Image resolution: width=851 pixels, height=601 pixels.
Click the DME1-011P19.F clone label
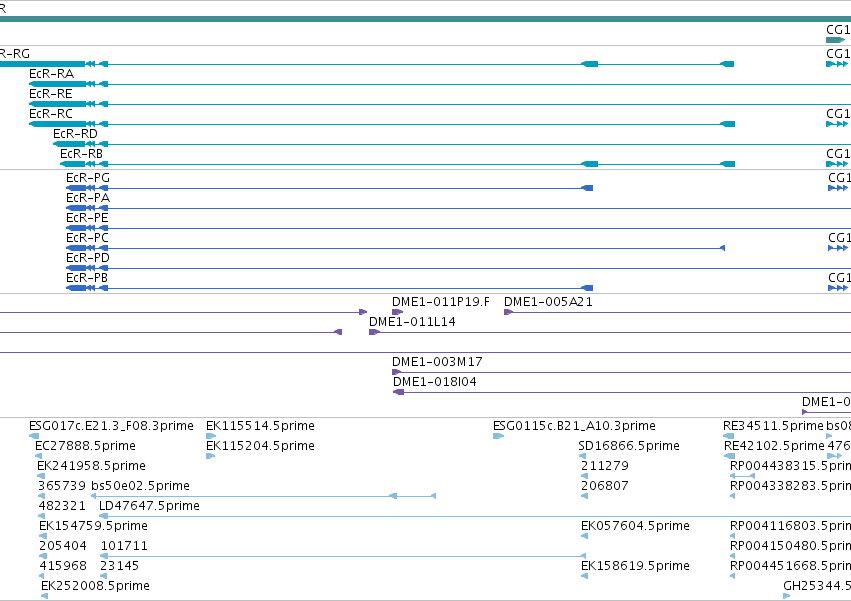[441, 302]
